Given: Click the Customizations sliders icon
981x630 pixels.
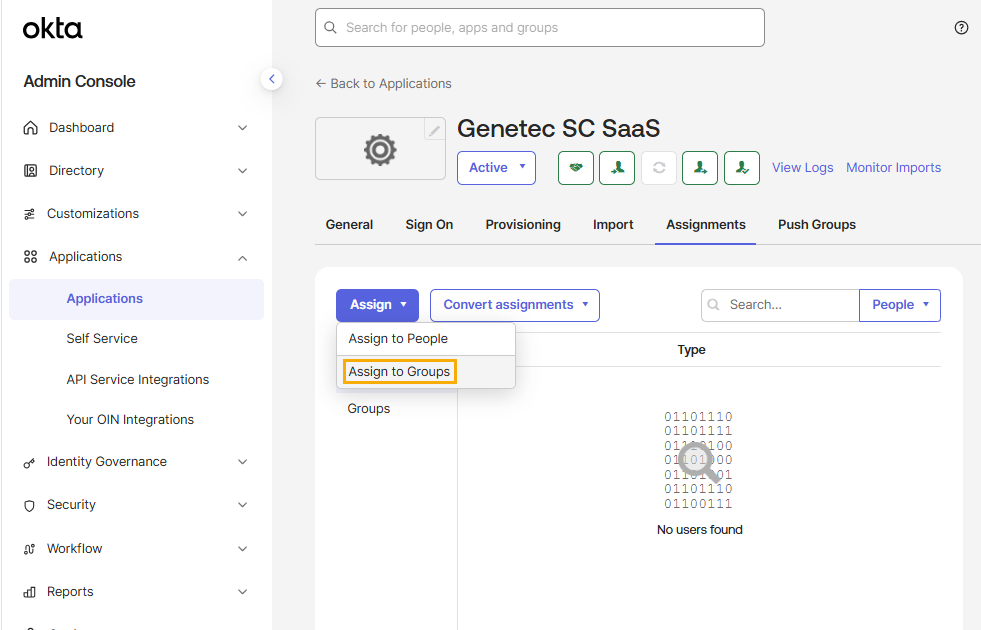Looking at the screenshot, I should pyautogui.click(x=29, y=214).
